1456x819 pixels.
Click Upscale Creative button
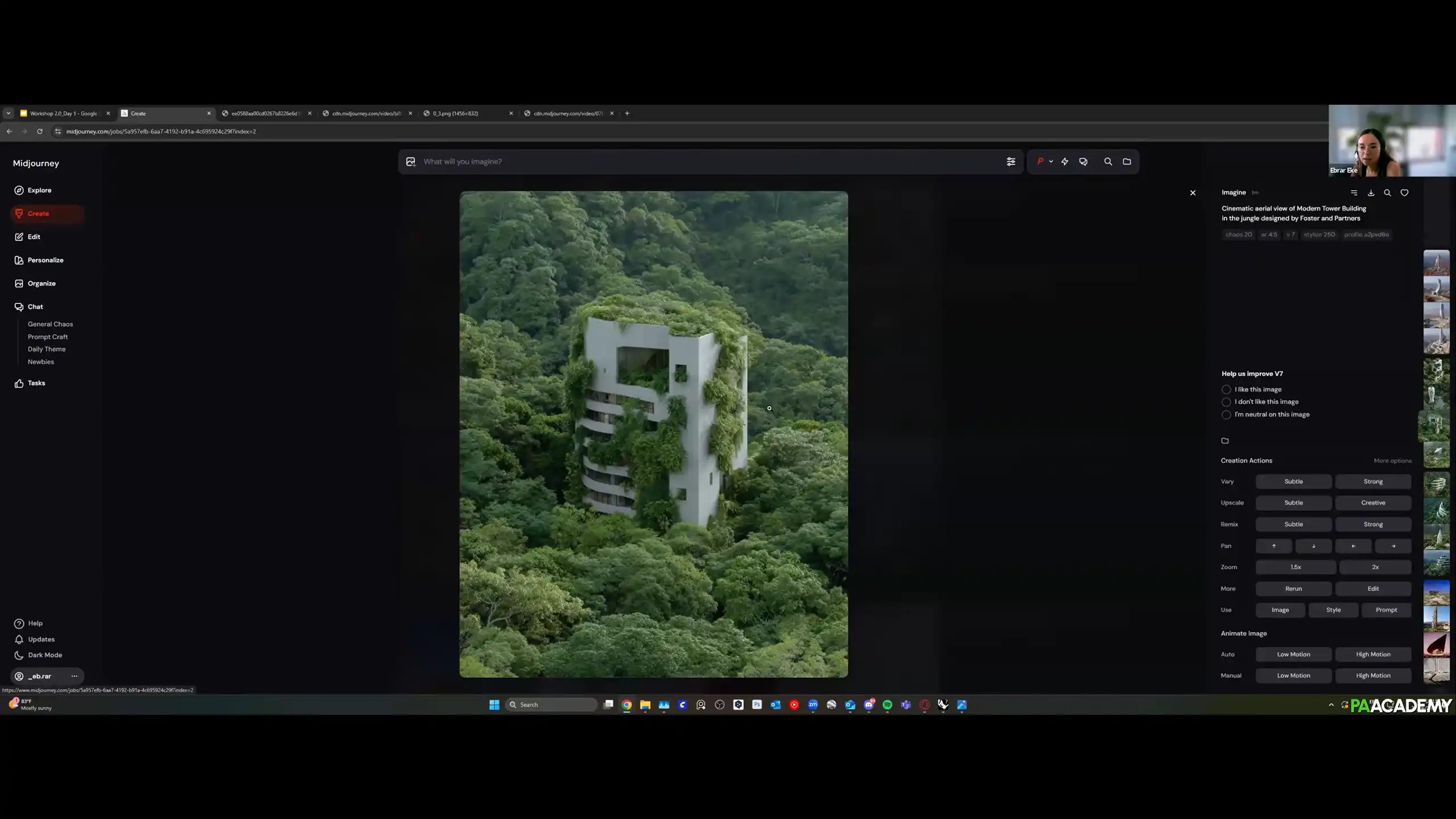(1373, 503)
